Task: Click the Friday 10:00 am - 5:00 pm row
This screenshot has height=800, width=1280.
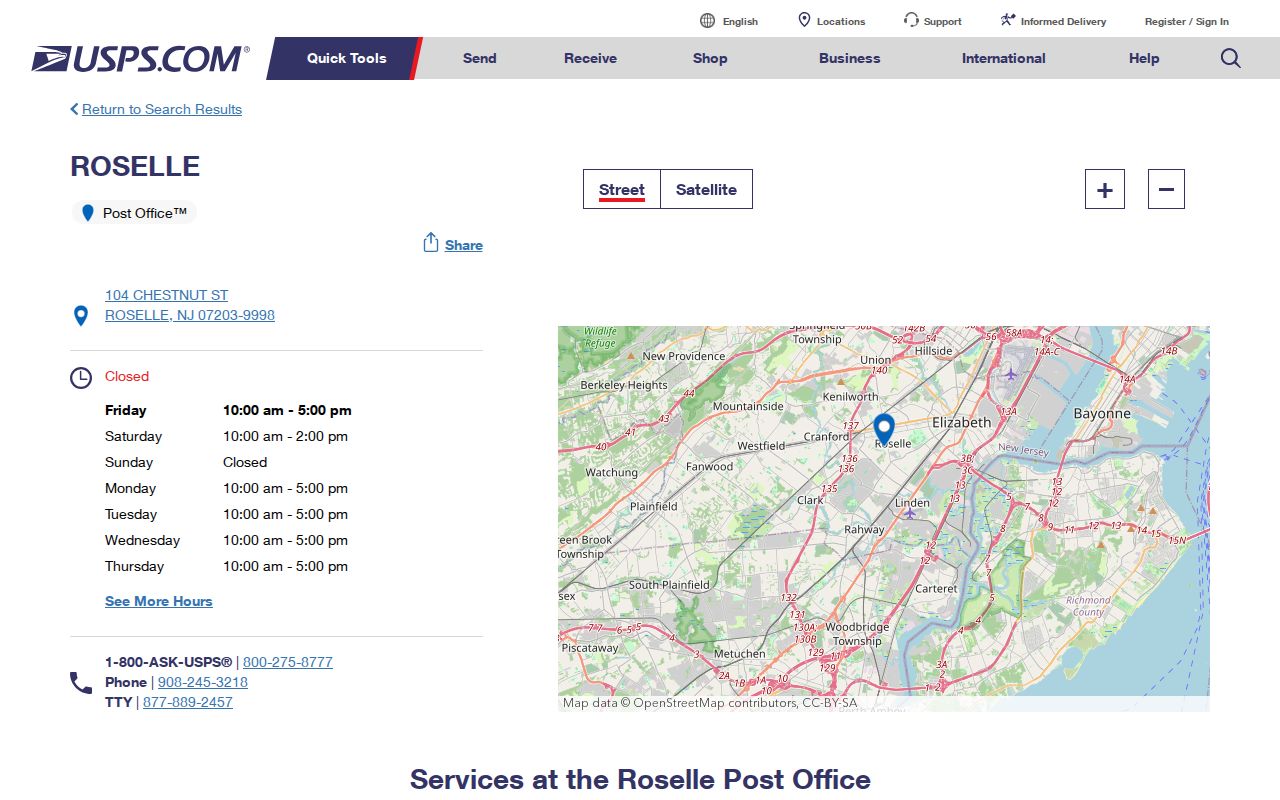Action: click(228, 410)
